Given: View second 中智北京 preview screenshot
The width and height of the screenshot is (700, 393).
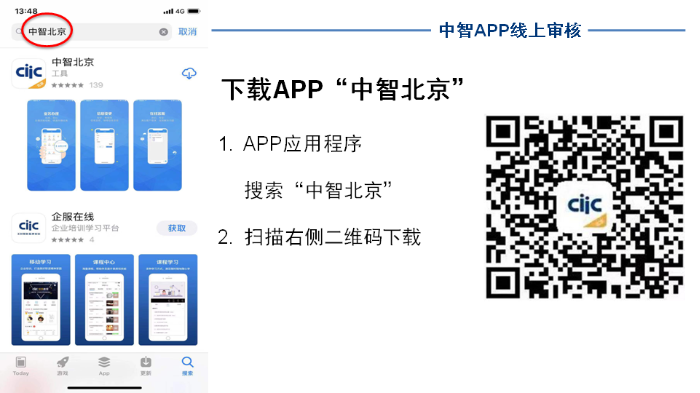Looking at the screenshot, I should [104, 145].
